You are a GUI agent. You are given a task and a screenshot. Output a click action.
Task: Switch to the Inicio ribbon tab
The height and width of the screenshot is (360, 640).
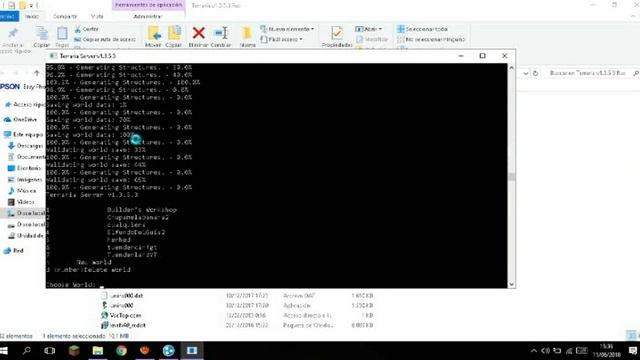(x=32, y=17)
